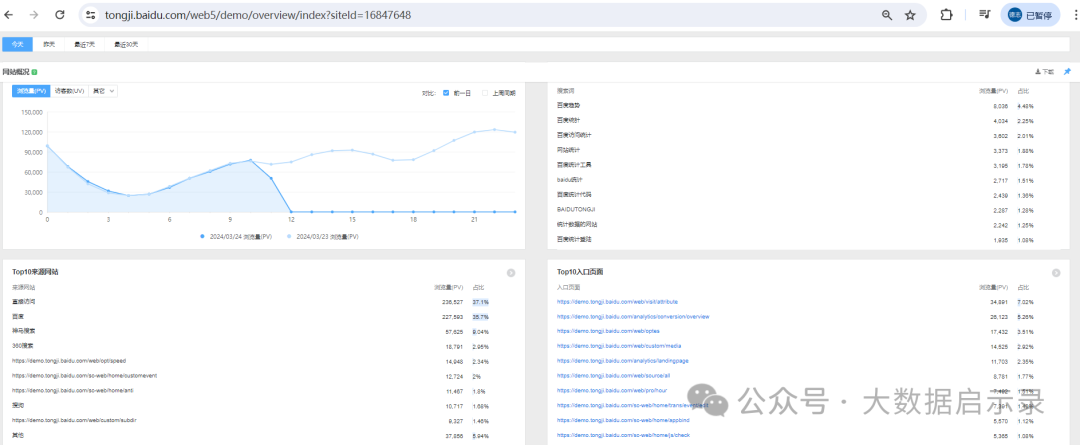Click the source row ending /sc-web/home/customevent

click(85, 375)
